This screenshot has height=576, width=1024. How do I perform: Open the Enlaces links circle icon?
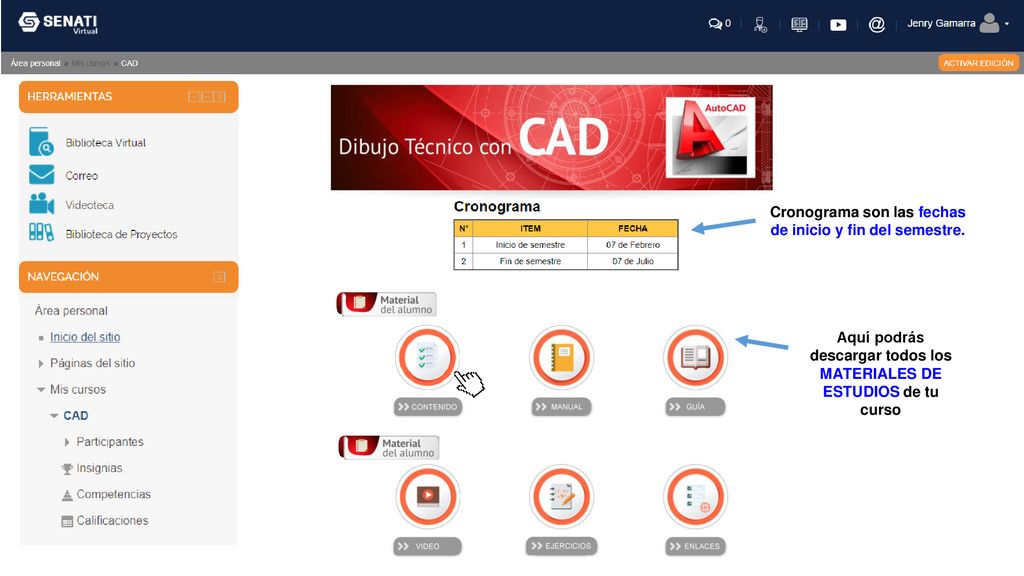point(696,496)
